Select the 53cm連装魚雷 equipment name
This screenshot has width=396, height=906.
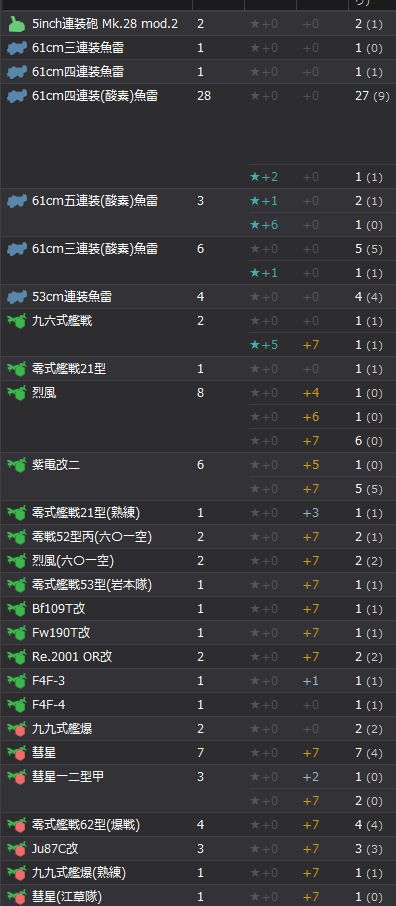coord(72,297)
